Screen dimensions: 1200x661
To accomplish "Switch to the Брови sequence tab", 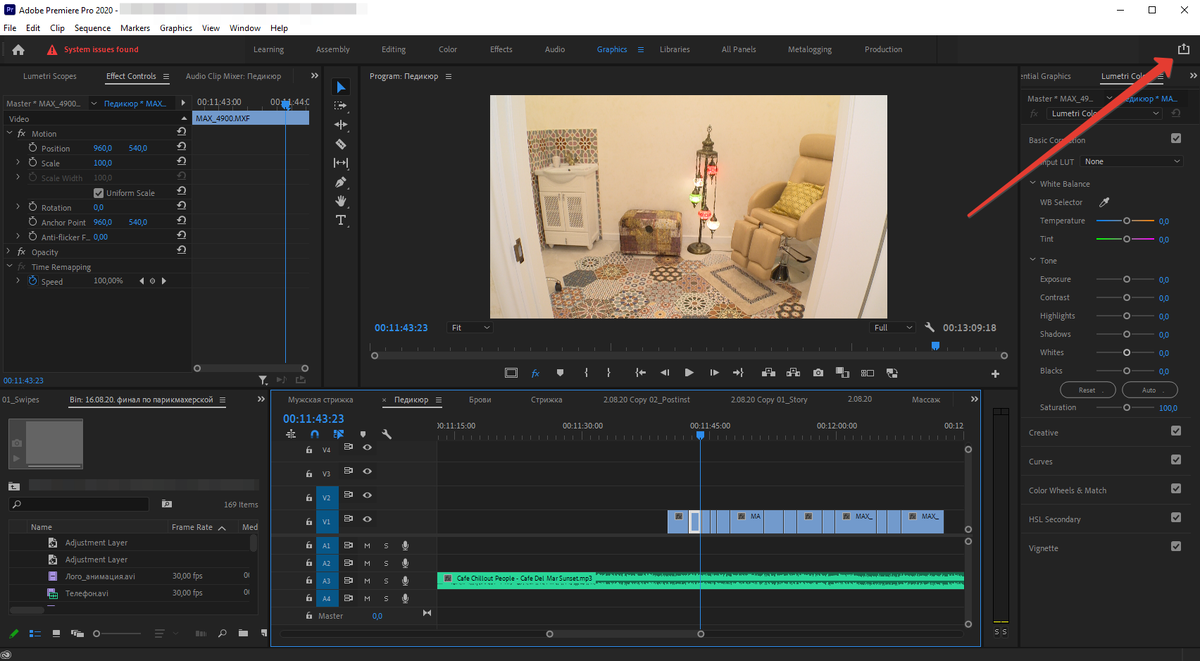I will 480,399.
